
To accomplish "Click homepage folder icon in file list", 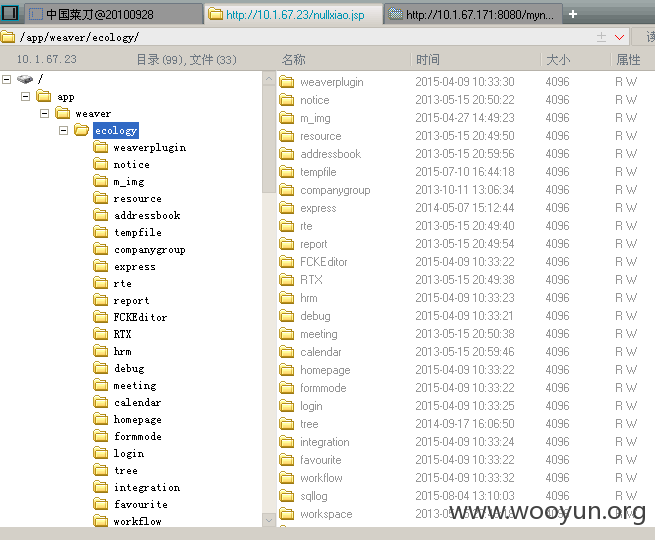I will pyautogui.click(x=287, y=370).
